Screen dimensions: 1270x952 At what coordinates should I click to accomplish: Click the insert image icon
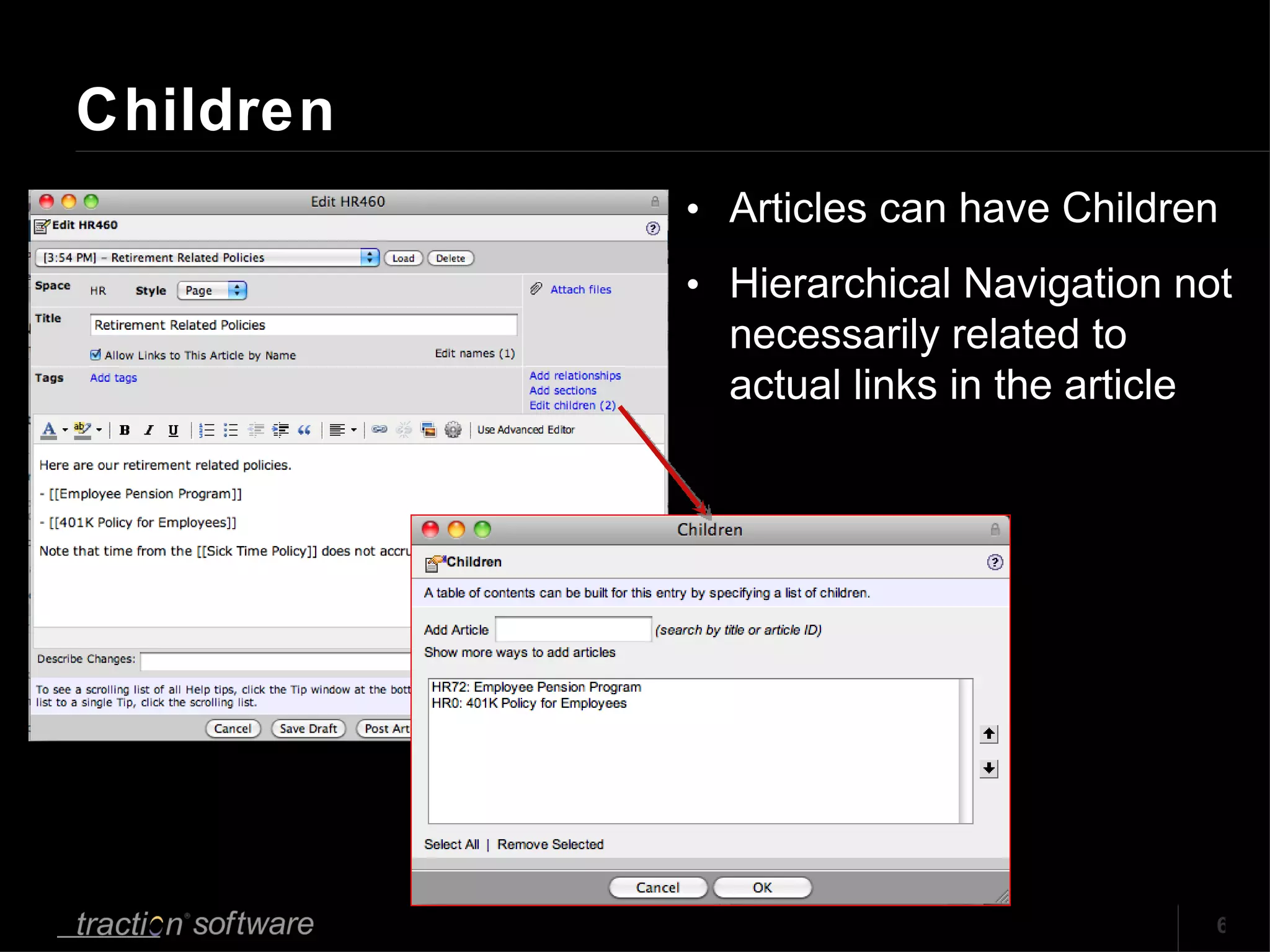(429, 430)
